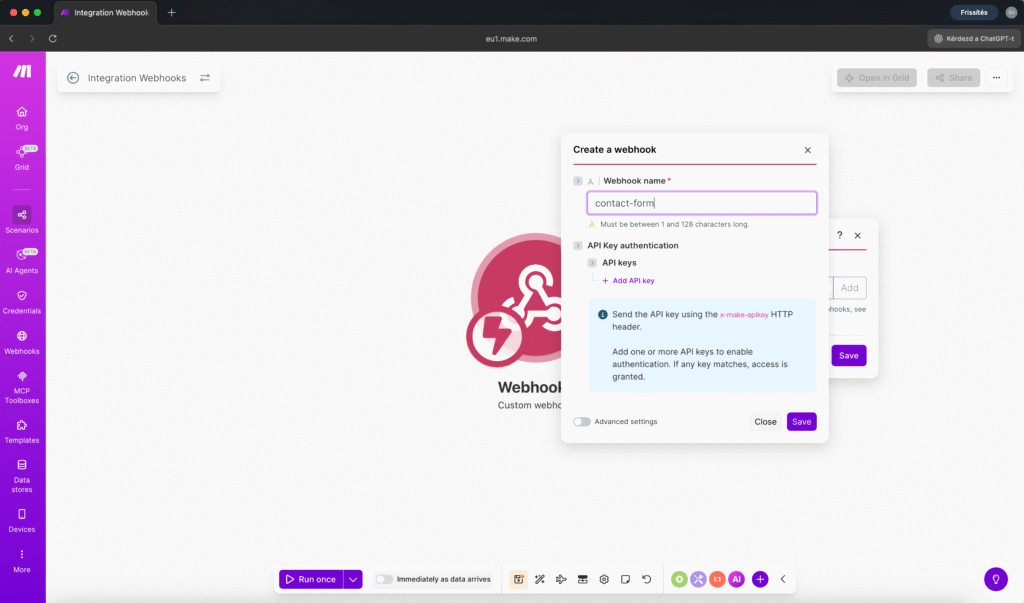Select the Credentials sidebar icon
Viewport: 1024px width, 603px height.
[x=21, y=302]
